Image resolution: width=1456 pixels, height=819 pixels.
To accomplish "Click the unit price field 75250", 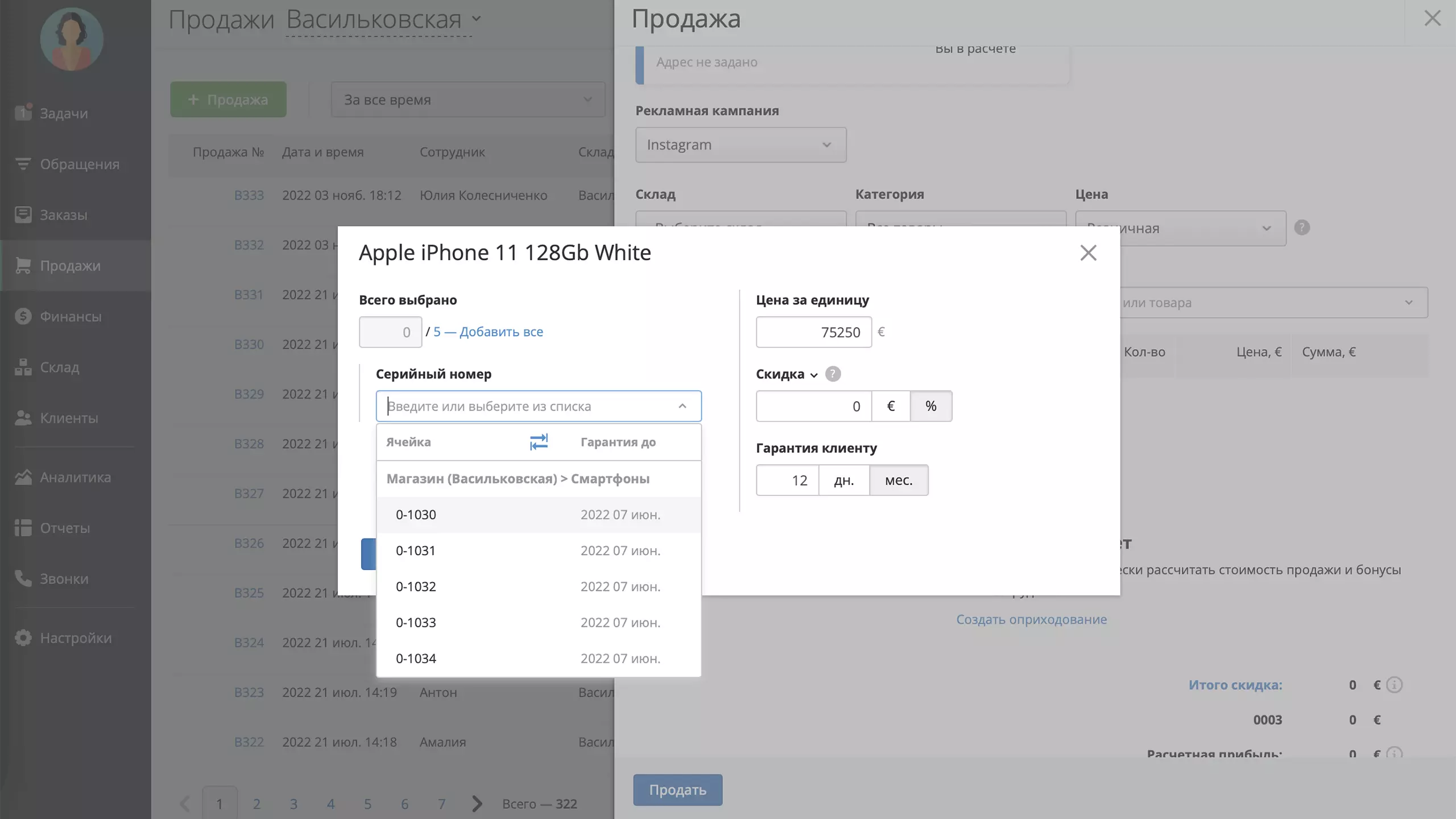I will (x=813, y=332).
